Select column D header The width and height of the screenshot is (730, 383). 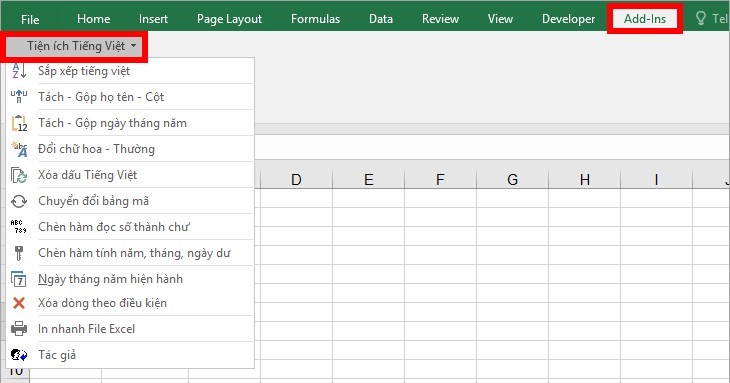click(296, 179)
